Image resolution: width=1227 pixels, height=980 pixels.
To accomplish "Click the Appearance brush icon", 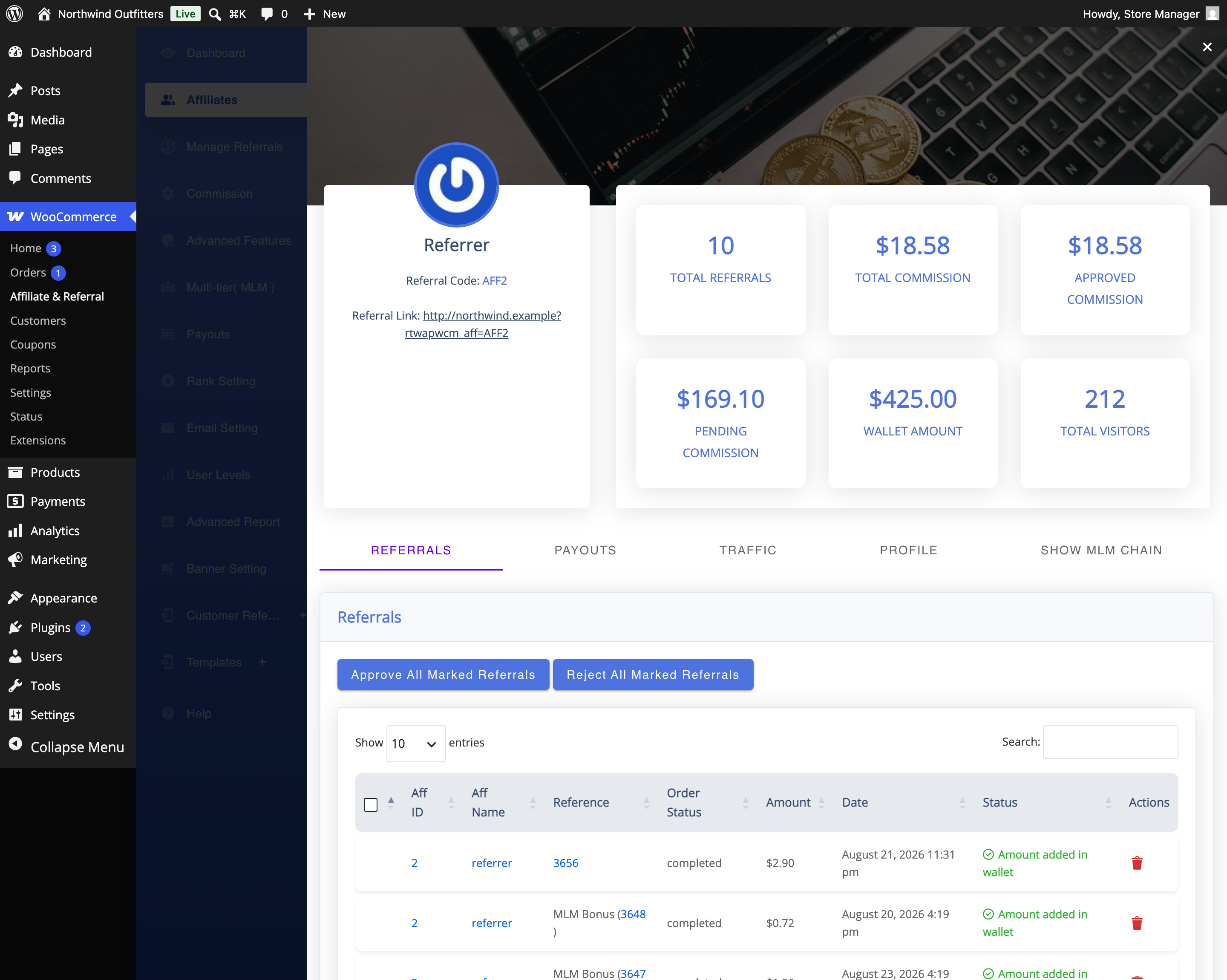I will tap(15, 597).
